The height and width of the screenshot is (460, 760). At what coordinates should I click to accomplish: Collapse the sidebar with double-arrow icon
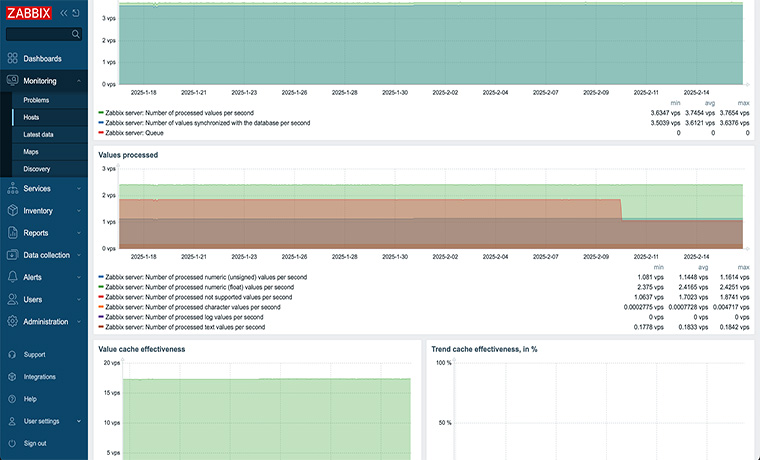pos(65,13)
